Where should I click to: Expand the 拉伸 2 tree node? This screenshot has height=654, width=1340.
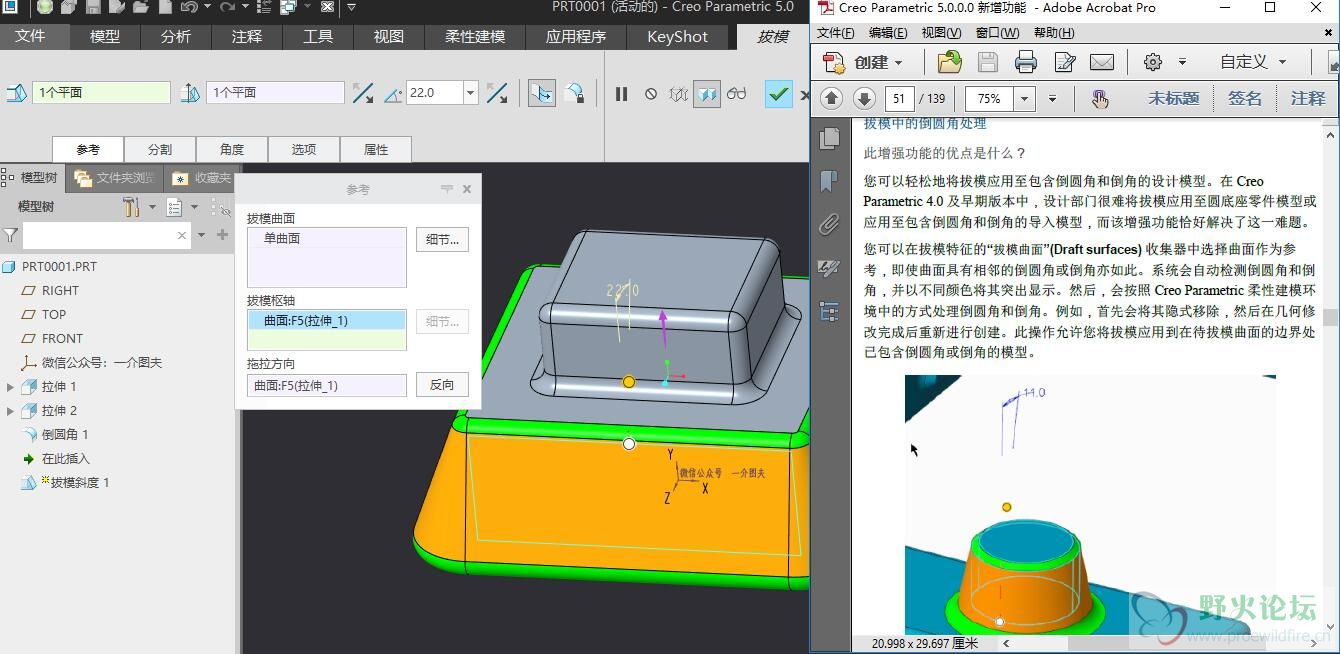[x=10, y=410]
